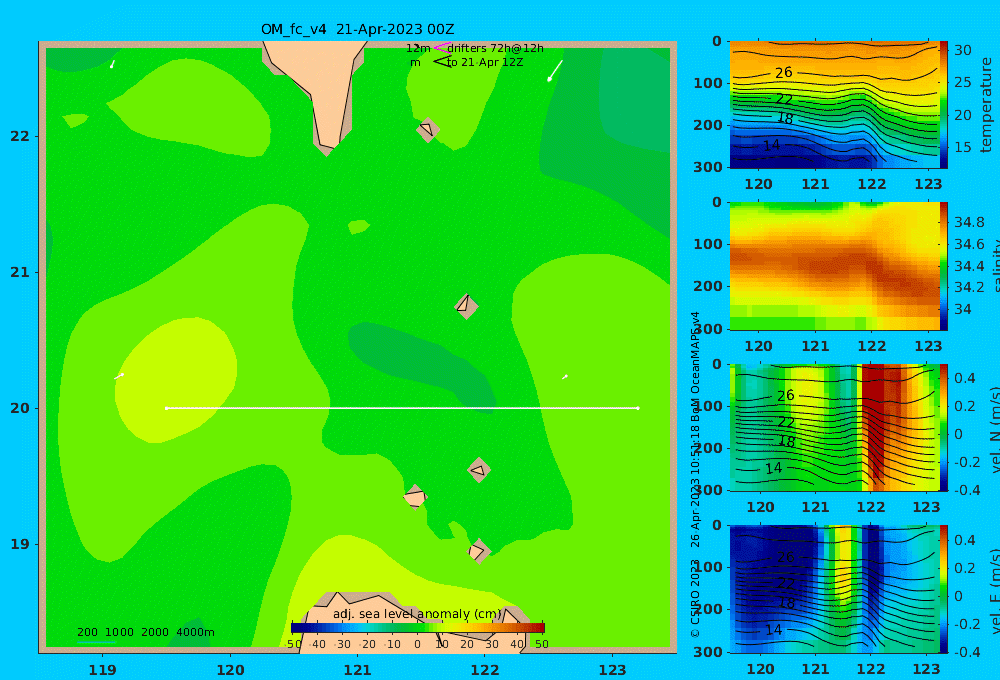1000x680 pixels.
Task: Click the '© CSIRO 2023' vertical copyright text
Action: [695, 598]
